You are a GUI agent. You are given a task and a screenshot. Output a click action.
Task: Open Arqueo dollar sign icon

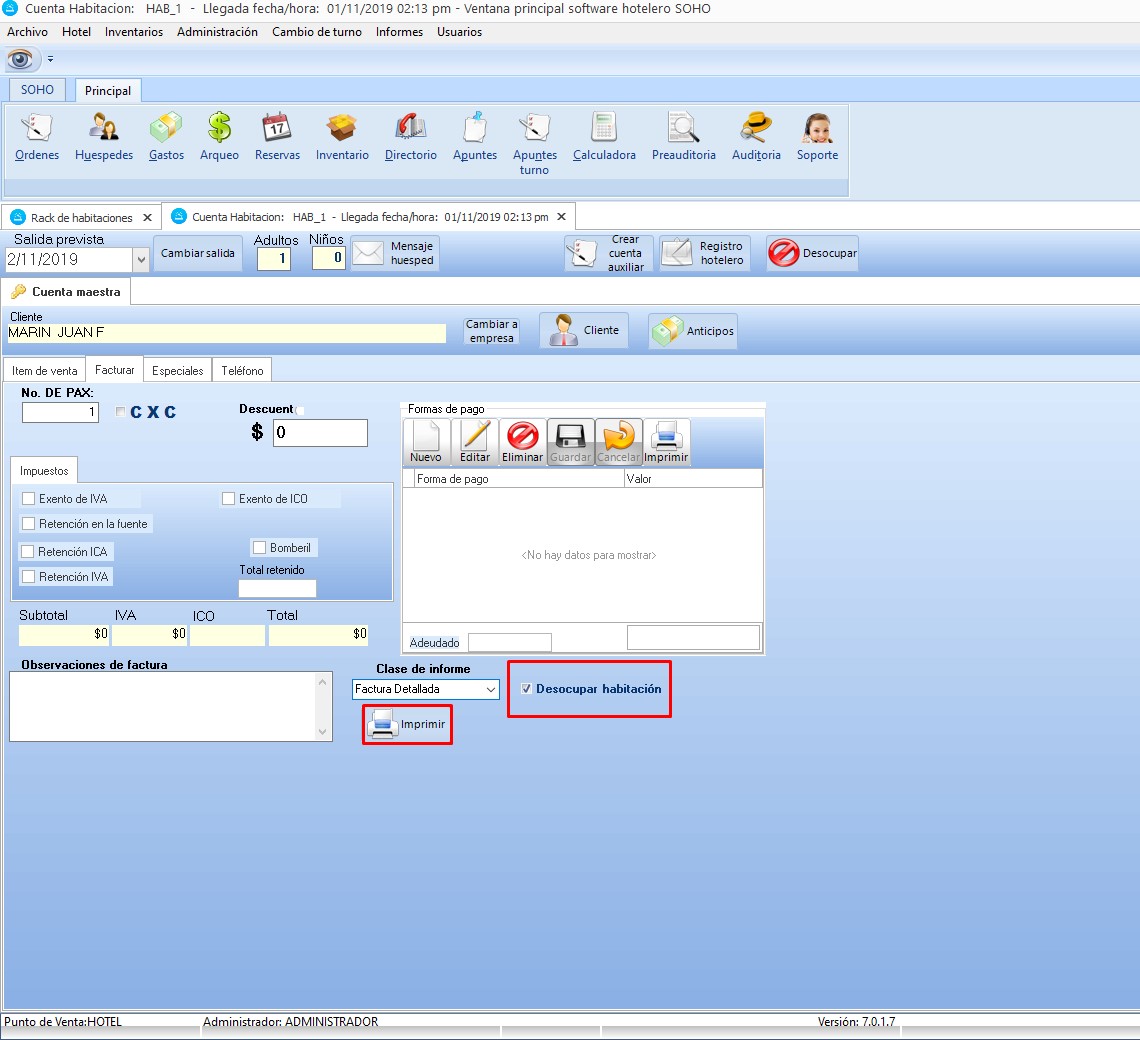coord(219,137)
